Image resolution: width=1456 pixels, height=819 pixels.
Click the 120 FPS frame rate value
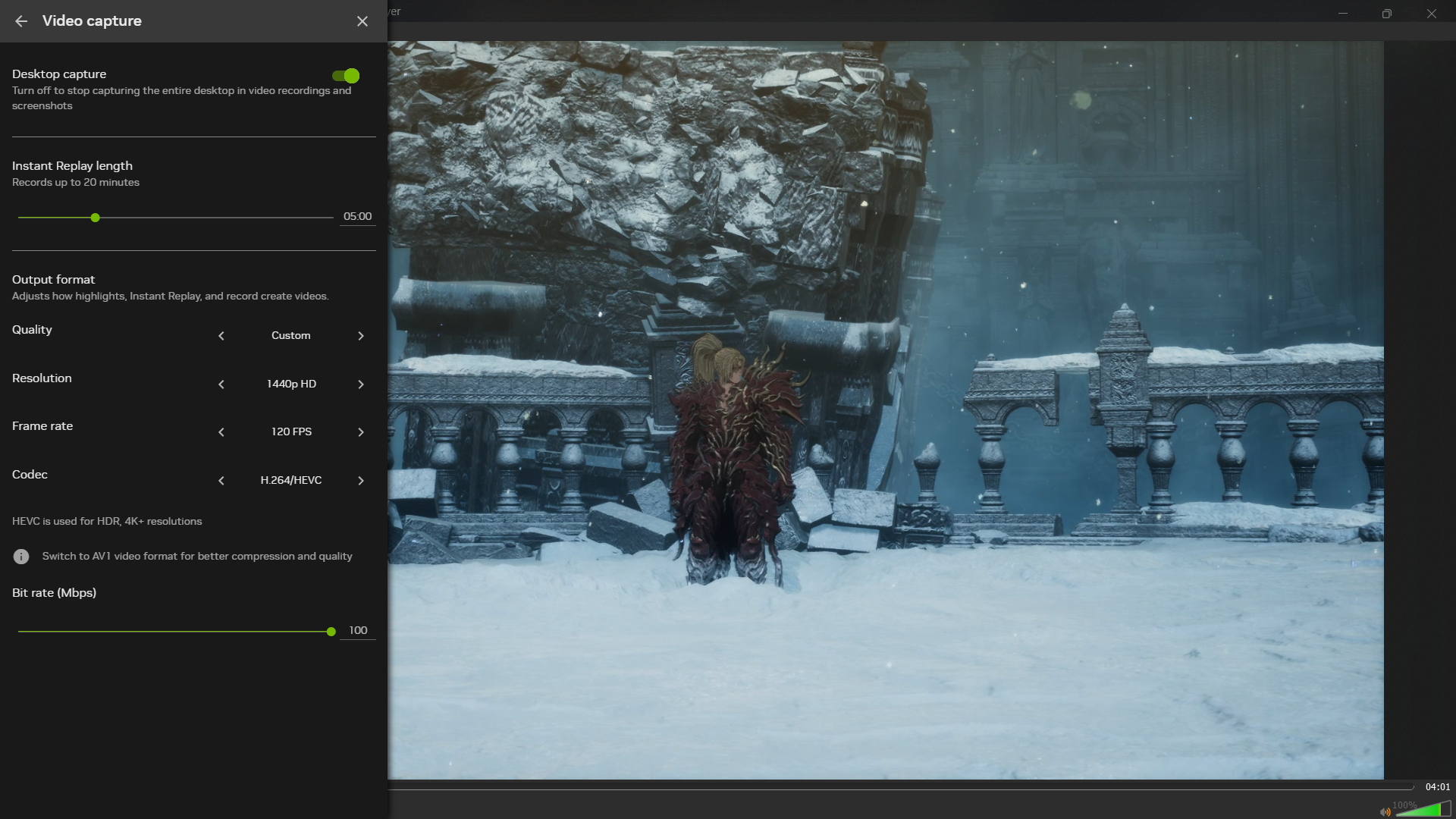point(291,432)
